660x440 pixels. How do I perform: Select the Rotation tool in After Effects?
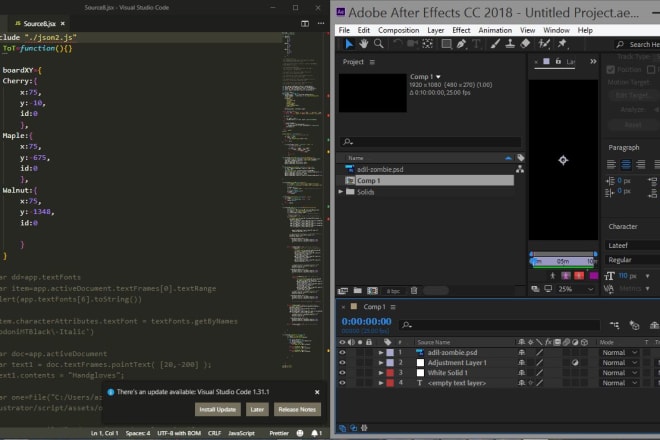pyautogui.click(x=397, y=43)
